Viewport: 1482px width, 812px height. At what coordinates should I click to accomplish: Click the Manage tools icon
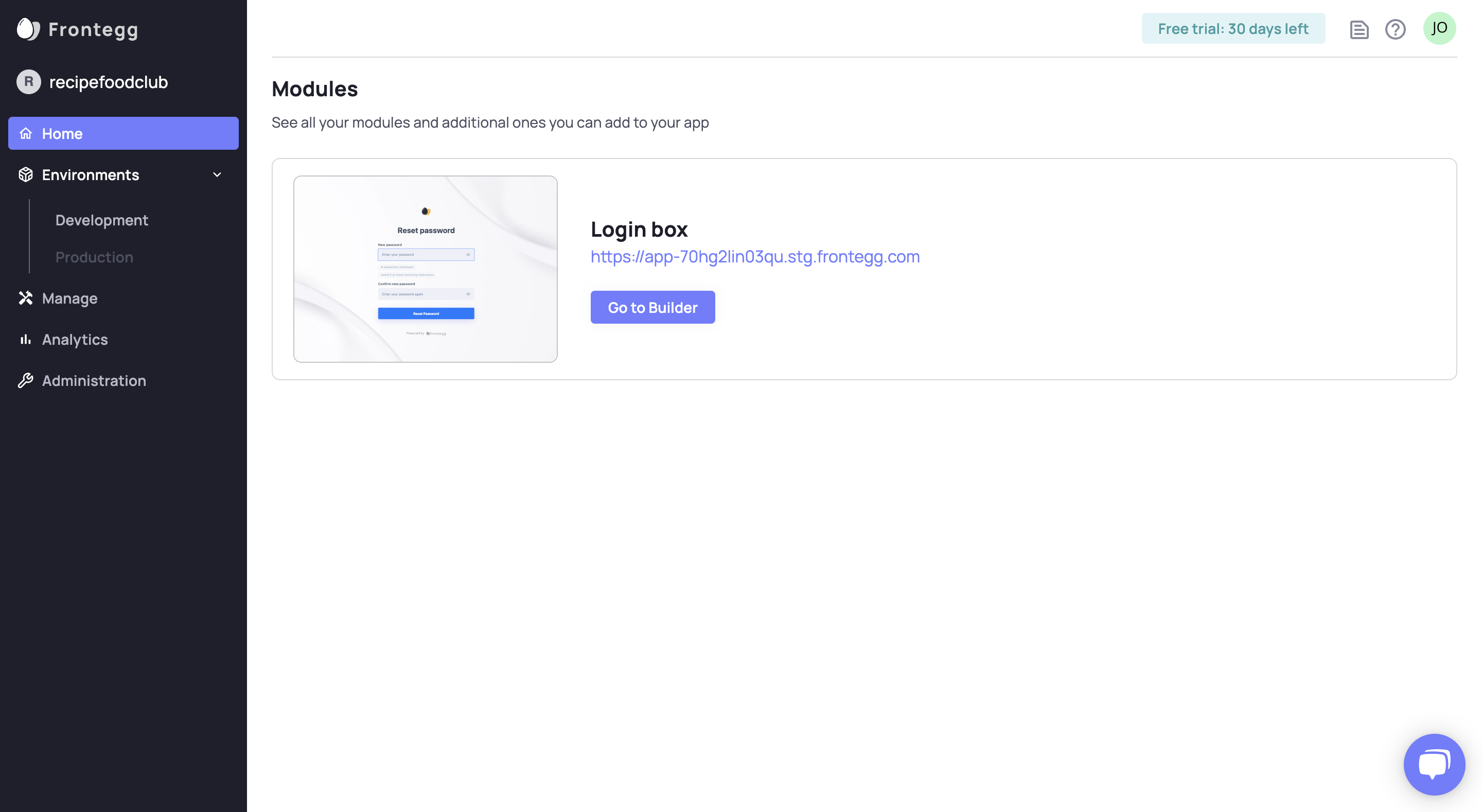coord(26,298)
